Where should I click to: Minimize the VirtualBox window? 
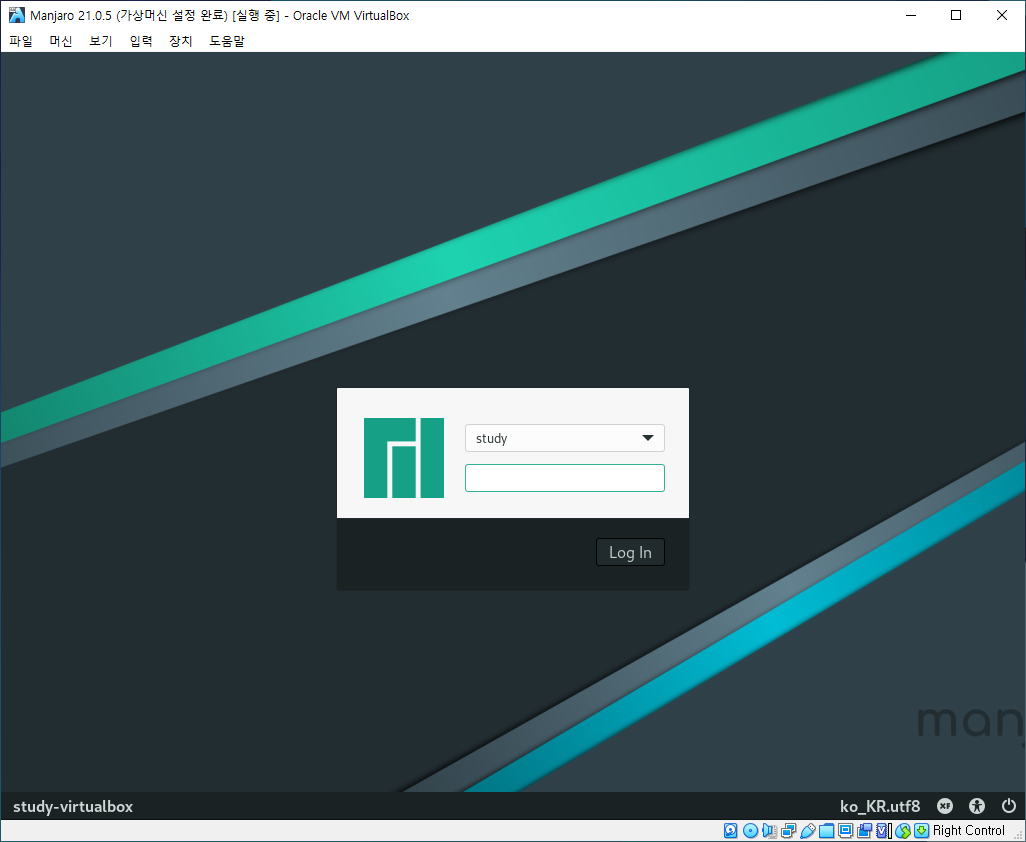(x=910, y=15)
